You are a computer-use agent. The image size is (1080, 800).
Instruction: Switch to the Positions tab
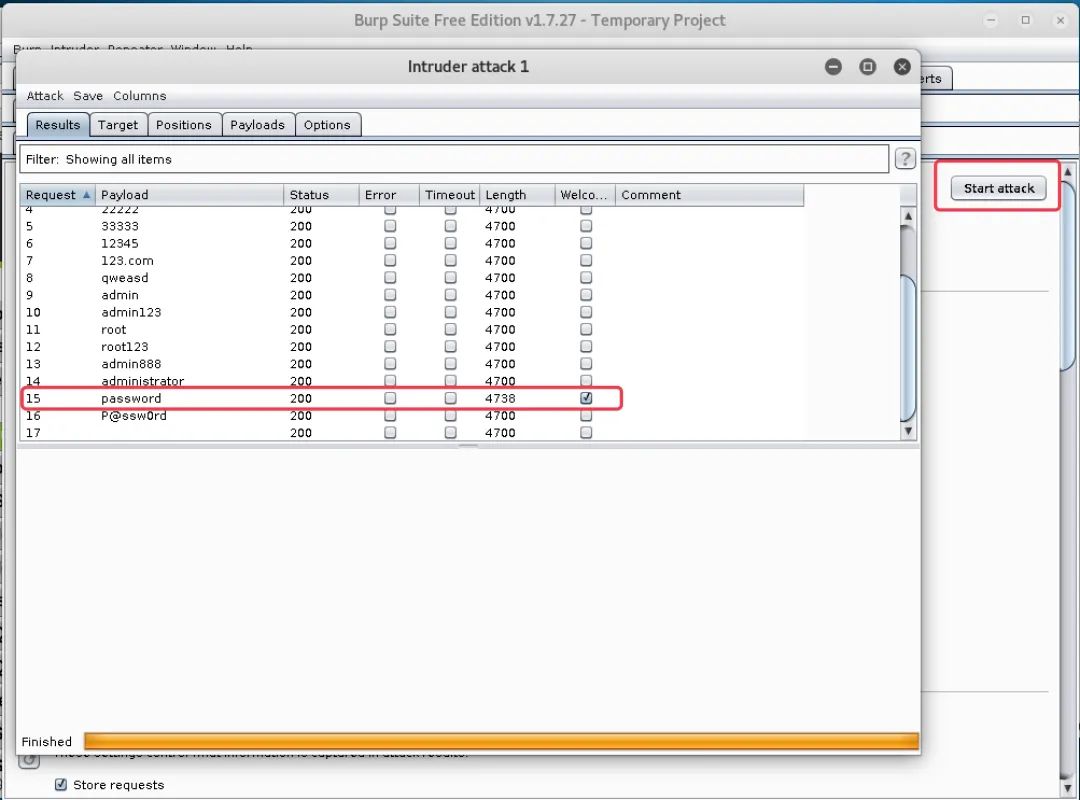coord(184,125)
